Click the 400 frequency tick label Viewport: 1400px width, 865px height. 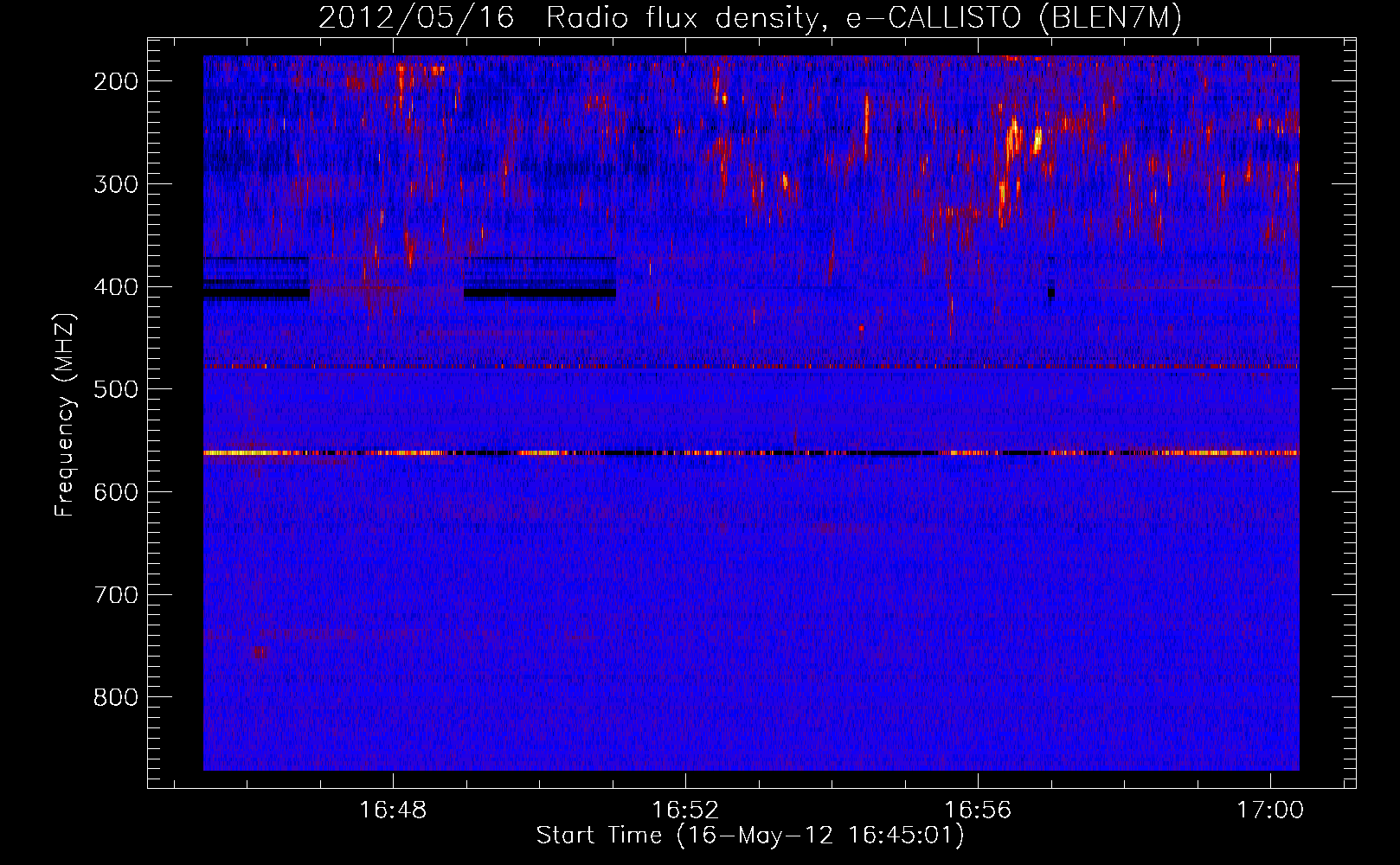pyautogui.click(x=115, y=287)
